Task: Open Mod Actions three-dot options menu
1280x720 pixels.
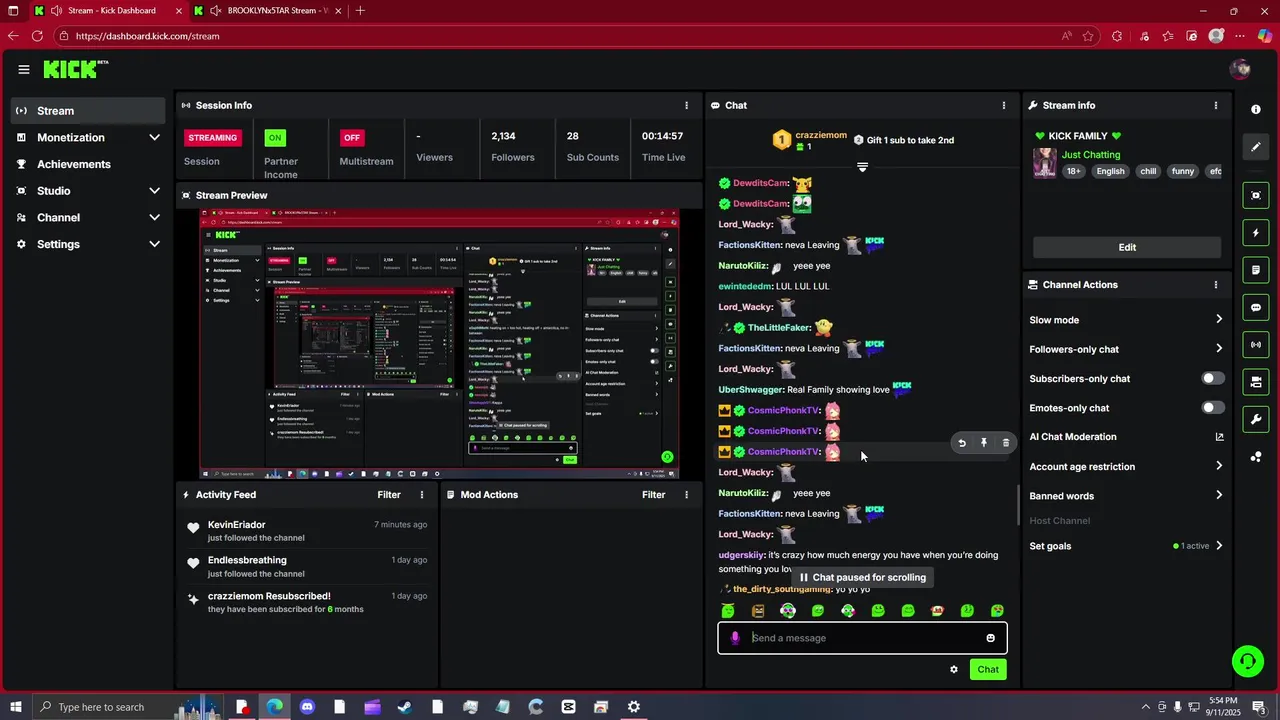Action: point(686,495)
